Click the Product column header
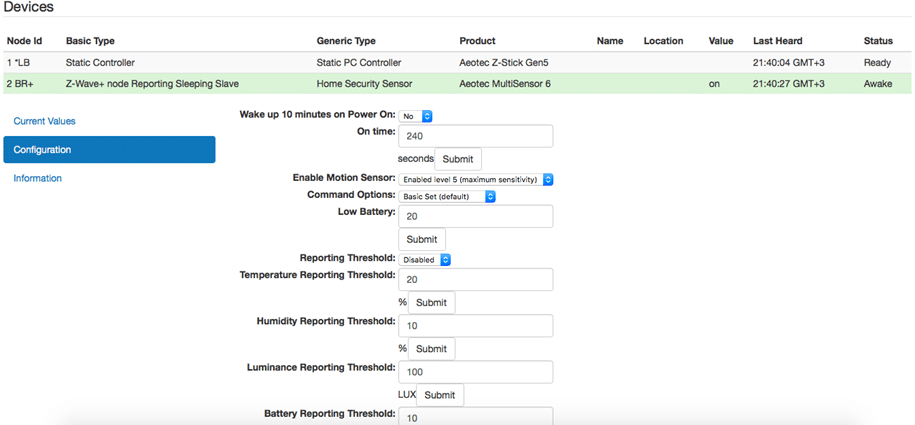This screenshot has height=425, width=915. (x=477, y=41)
